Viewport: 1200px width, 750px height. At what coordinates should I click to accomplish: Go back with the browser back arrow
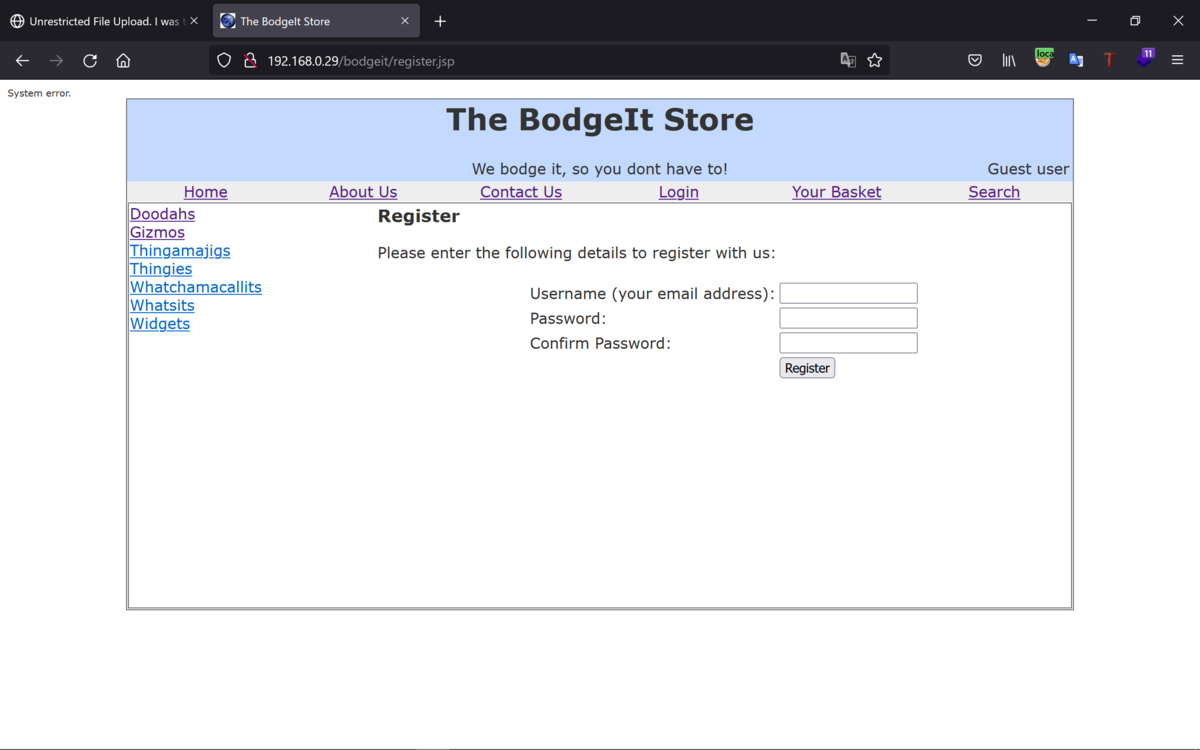point(22,60)
